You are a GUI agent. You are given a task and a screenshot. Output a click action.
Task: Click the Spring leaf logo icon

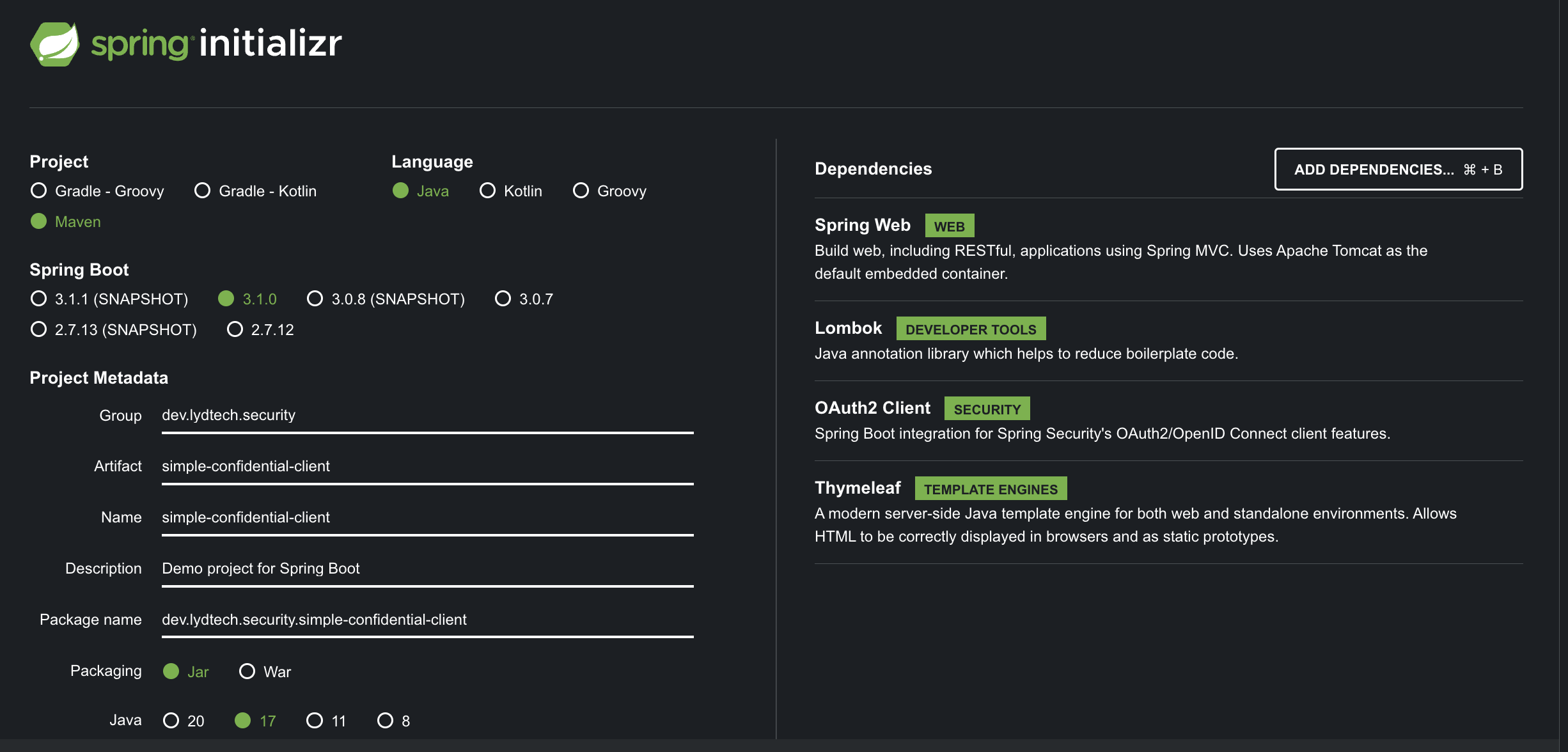pos(55,44)
